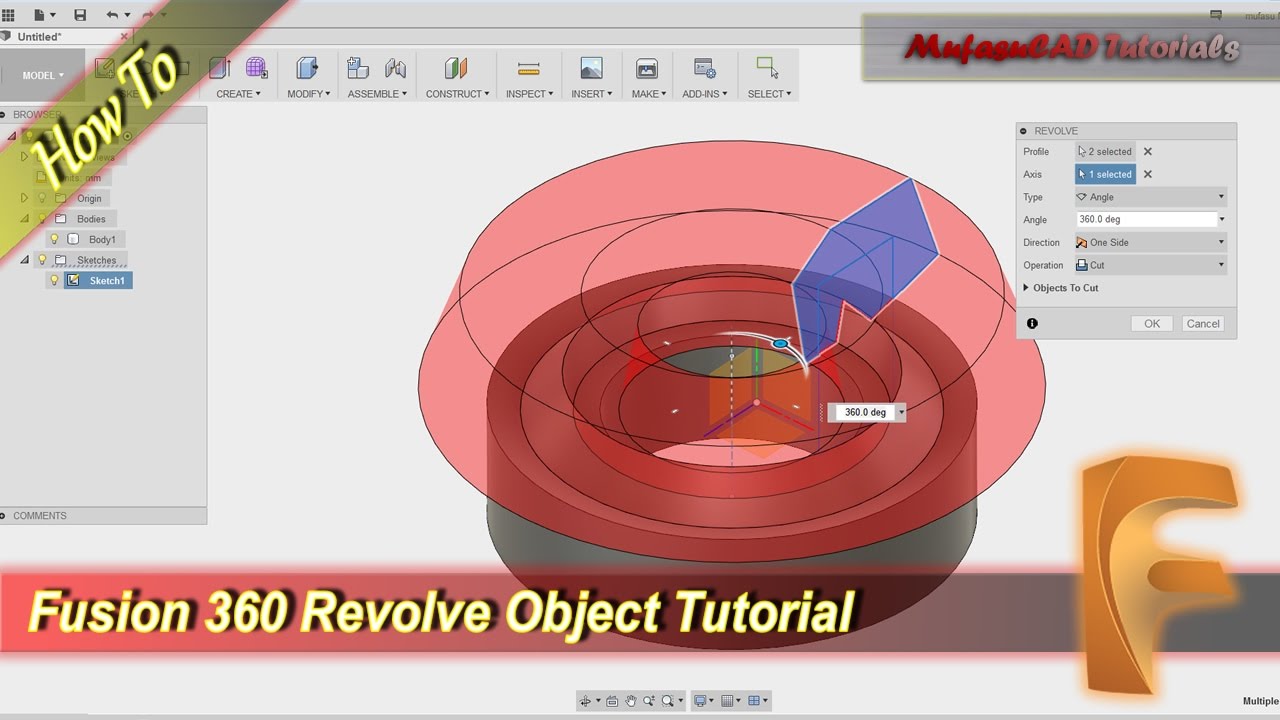
Task: Open the Operation Cut dropdown
Action: click(1150, 265)
